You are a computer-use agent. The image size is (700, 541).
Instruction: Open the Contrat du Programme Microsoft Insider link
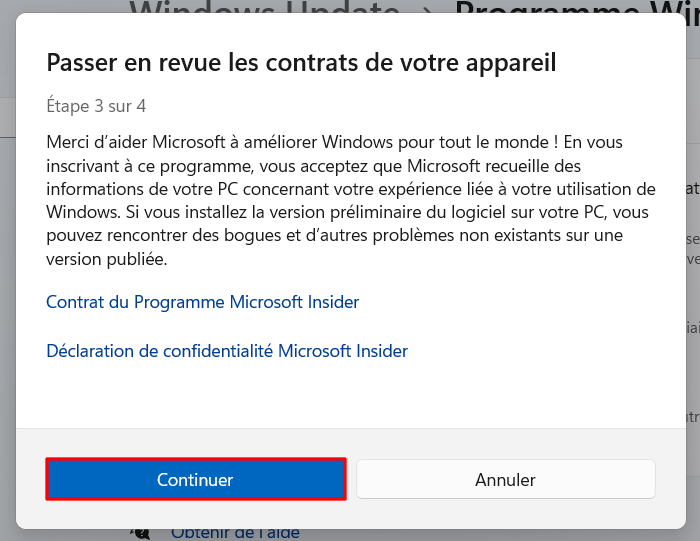coord(203,302)
